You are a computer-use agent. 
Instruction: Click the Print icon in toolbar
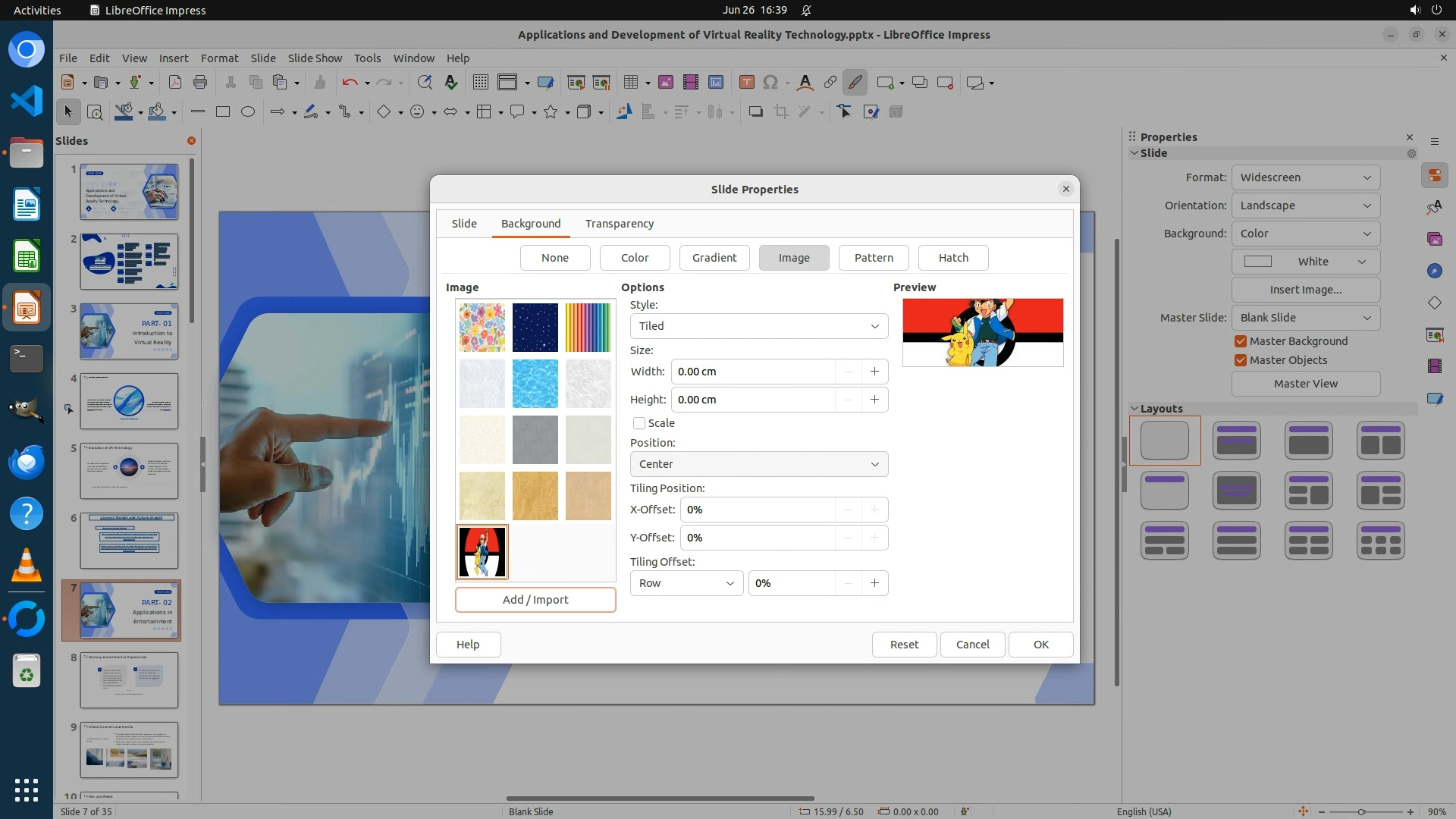click(x=200, y=82)
